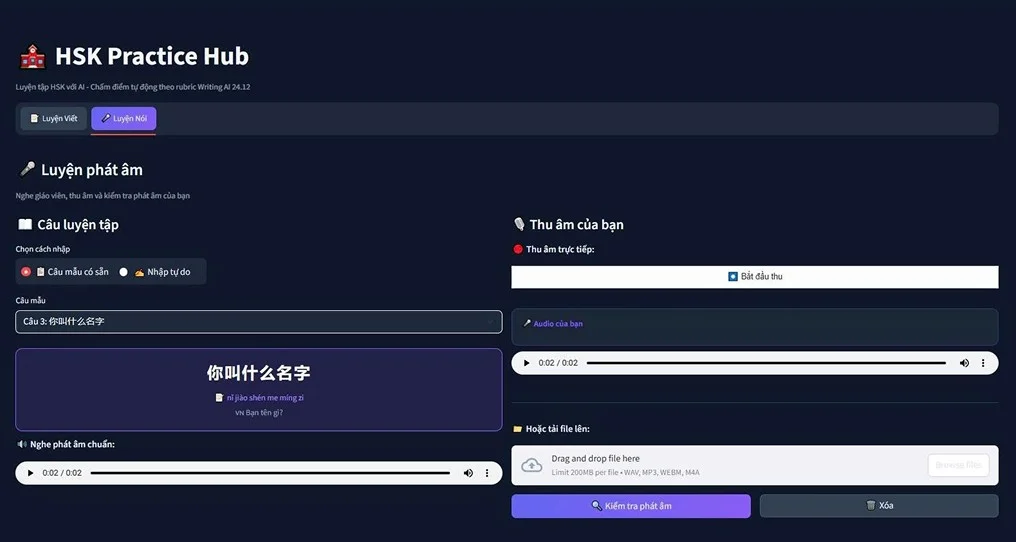Play the standard pronunciation audio

[30, 473]
